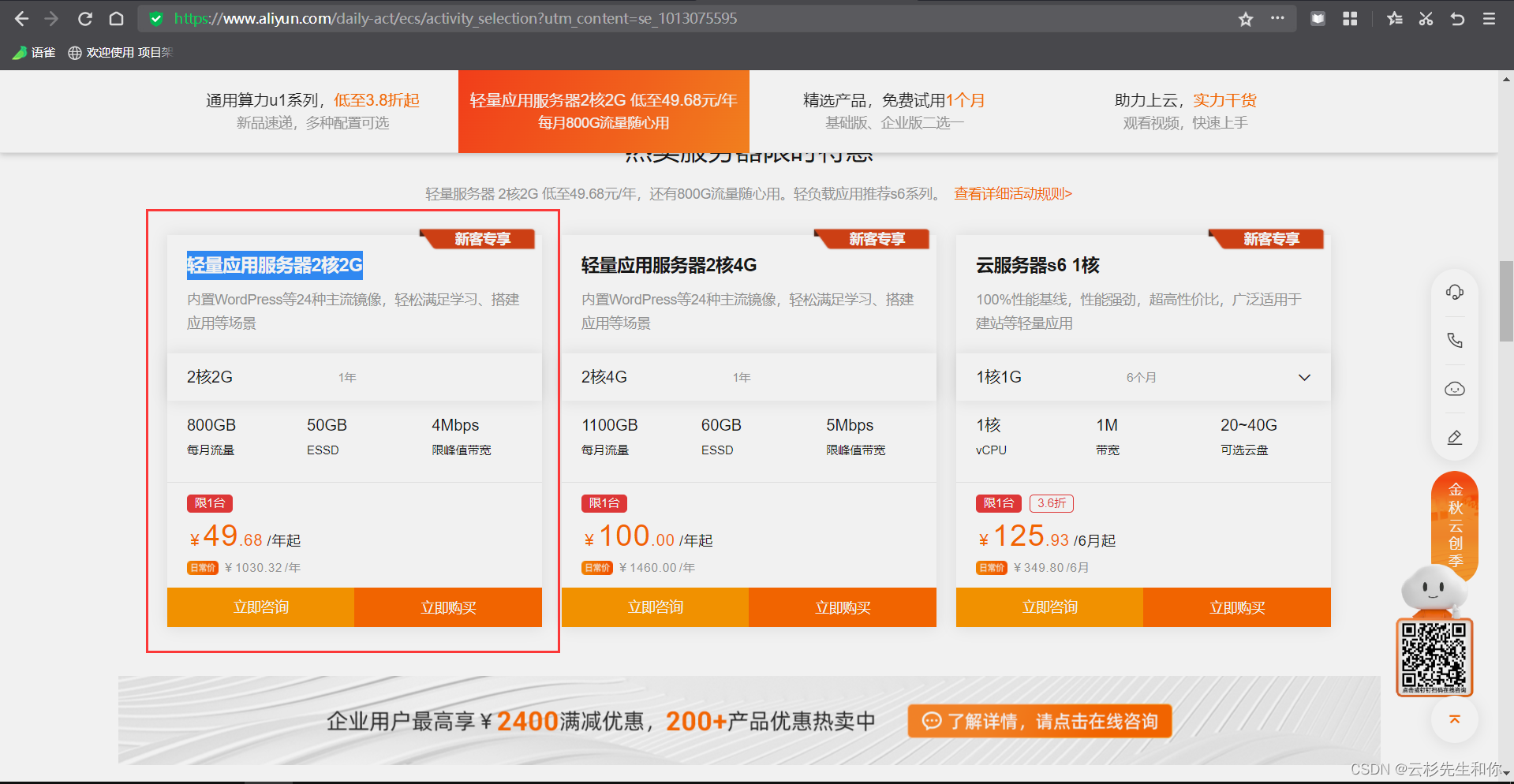Open the extensions grid icon
Screen dimensions: 1514x784
tap(1350, 18)
